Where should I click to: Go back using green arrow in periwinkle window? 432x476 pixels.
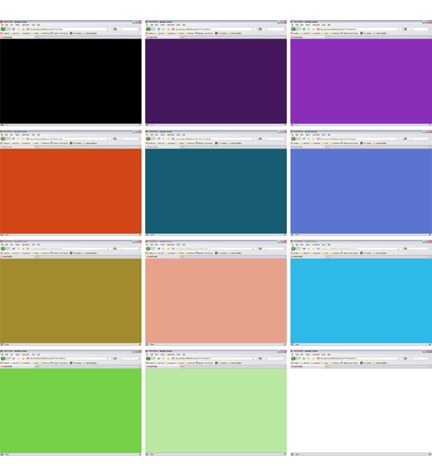[x=294, y=139]
